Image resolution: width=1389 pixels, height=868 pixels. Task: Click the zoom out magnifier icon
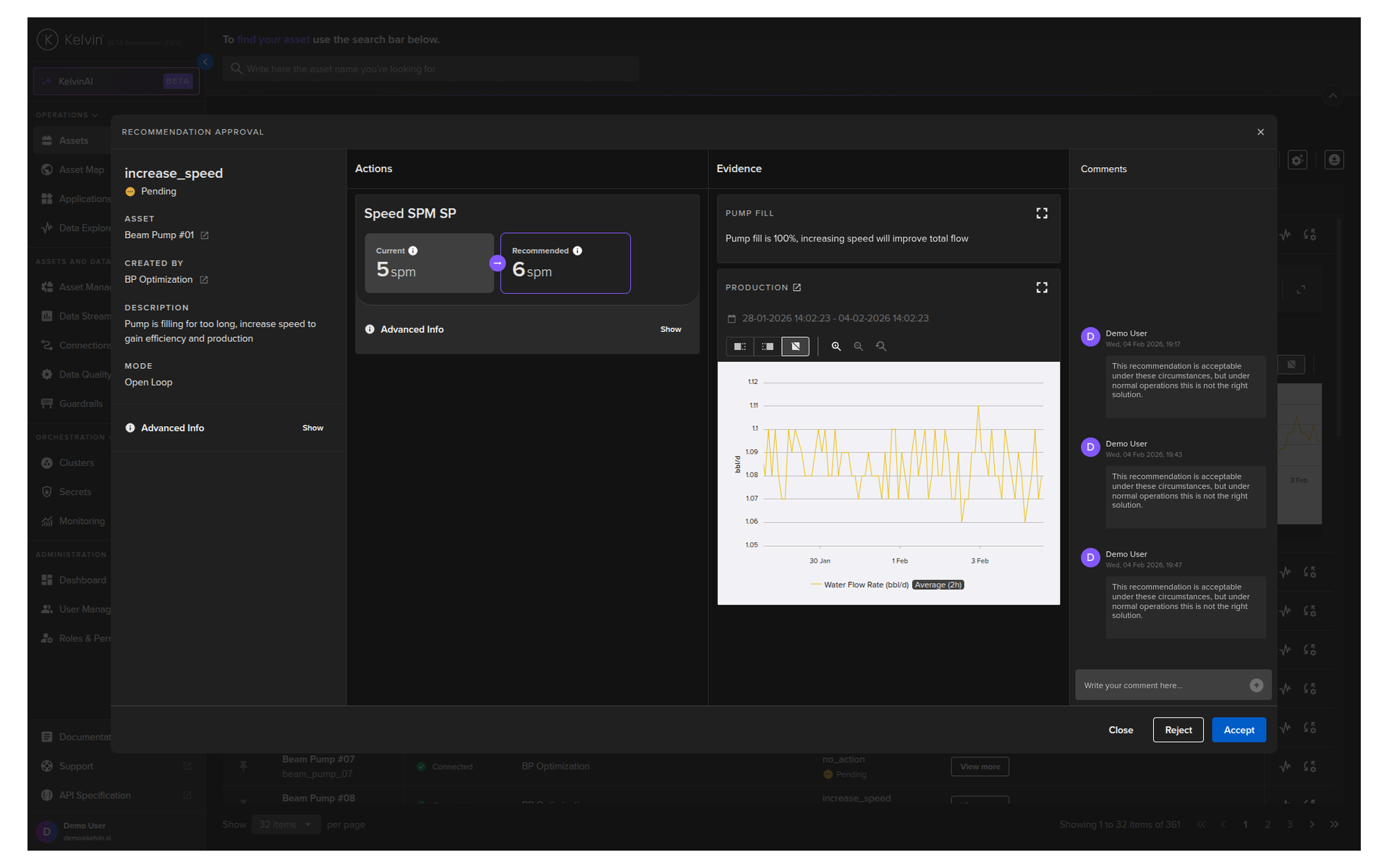[x=858, y=346]
